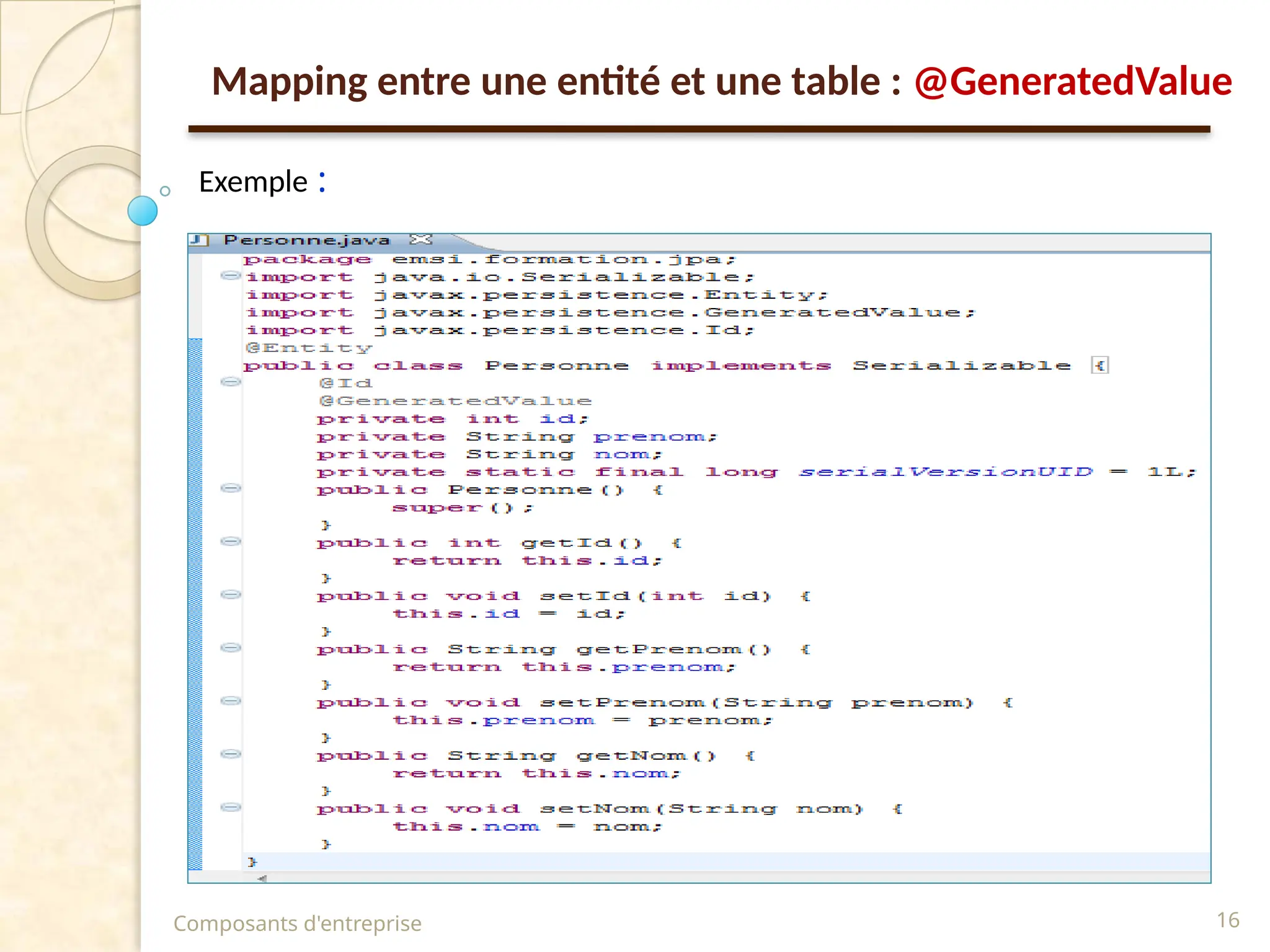Screen dimensions: 1270x952
Task: Collapse the getId() method fold marker
Action: click(231, 542)
